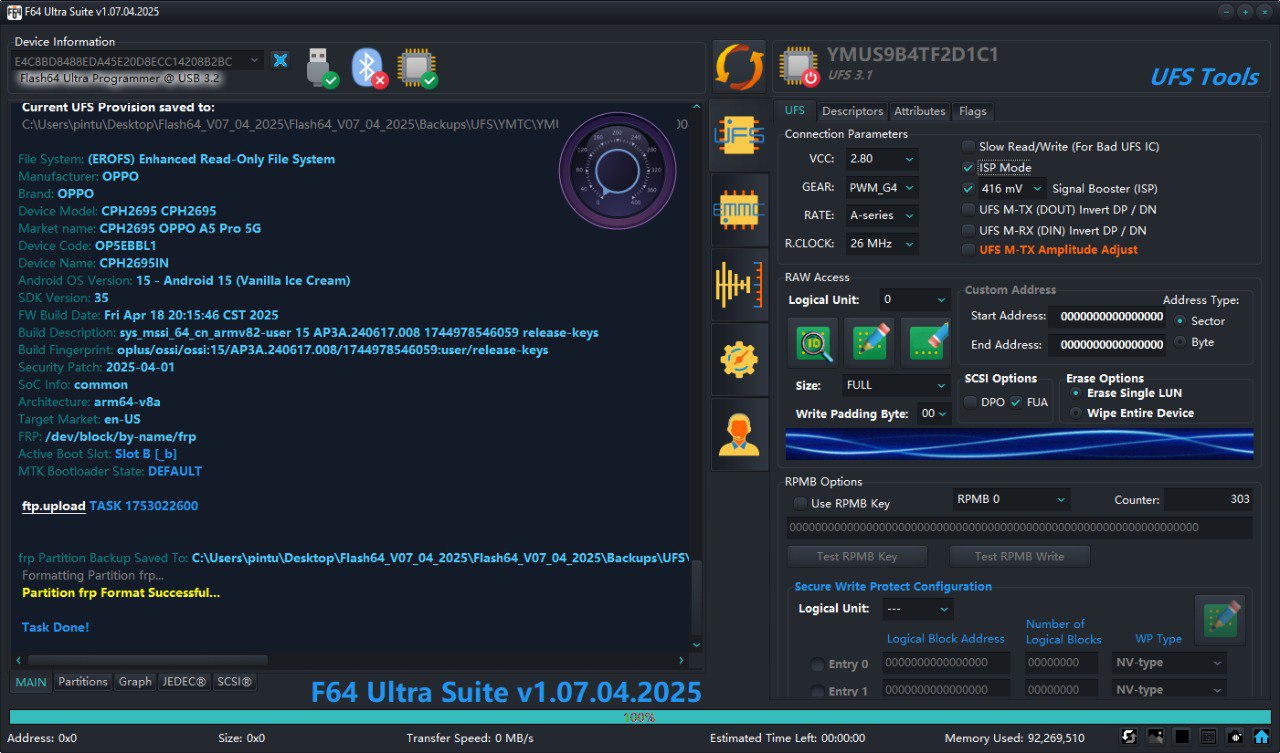Open the Write Padding Byte dropdown

[x=934, y=413]
